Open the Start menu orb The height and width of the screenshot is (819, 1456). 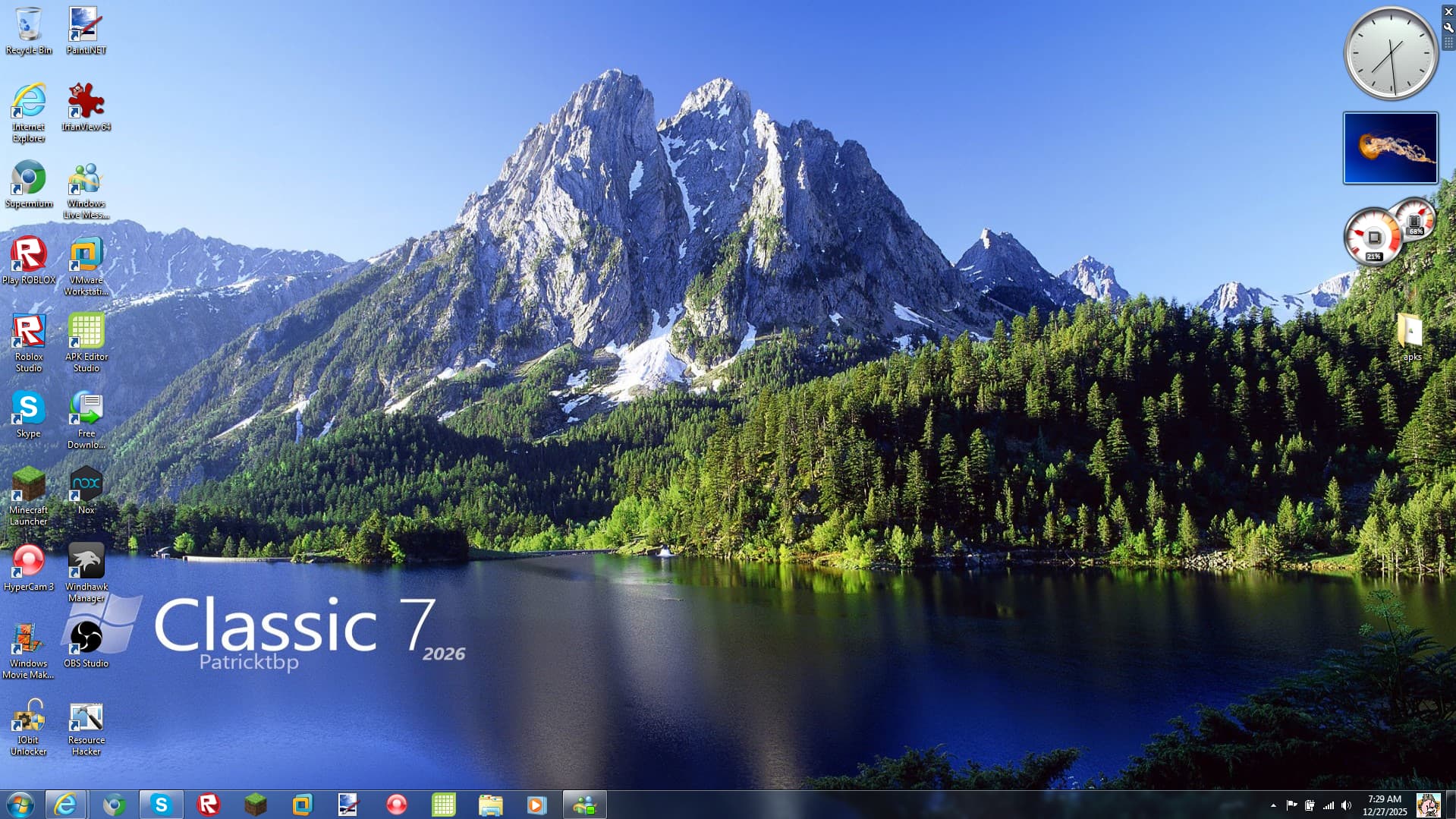click(x=20, y=805)
